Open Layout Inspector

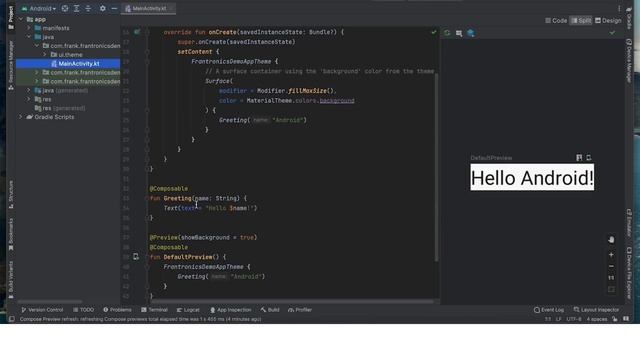click(x=596, y=310)
